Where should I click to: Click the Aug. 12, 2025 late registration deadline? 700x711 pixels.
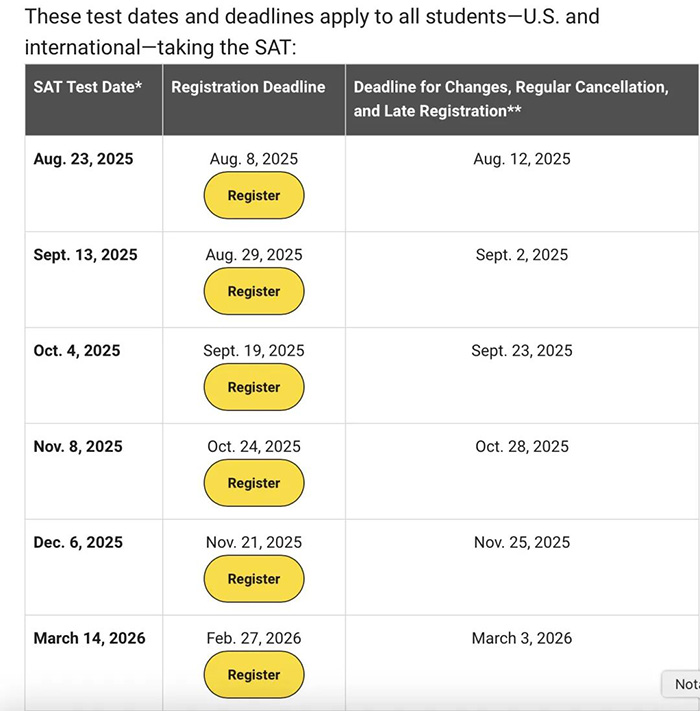pos(522,159)
